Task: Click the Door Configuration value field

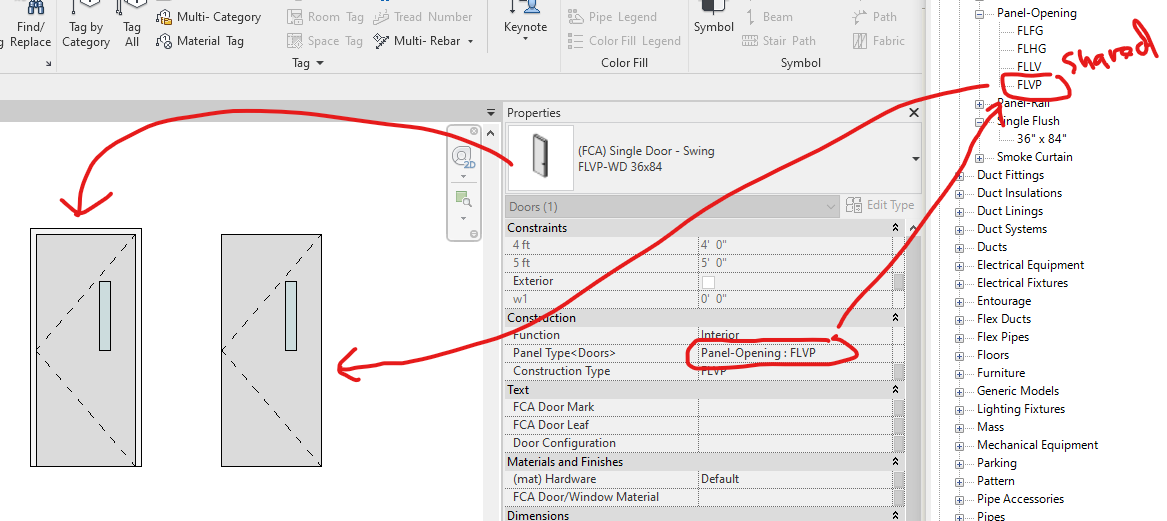Action: point(795,443)
